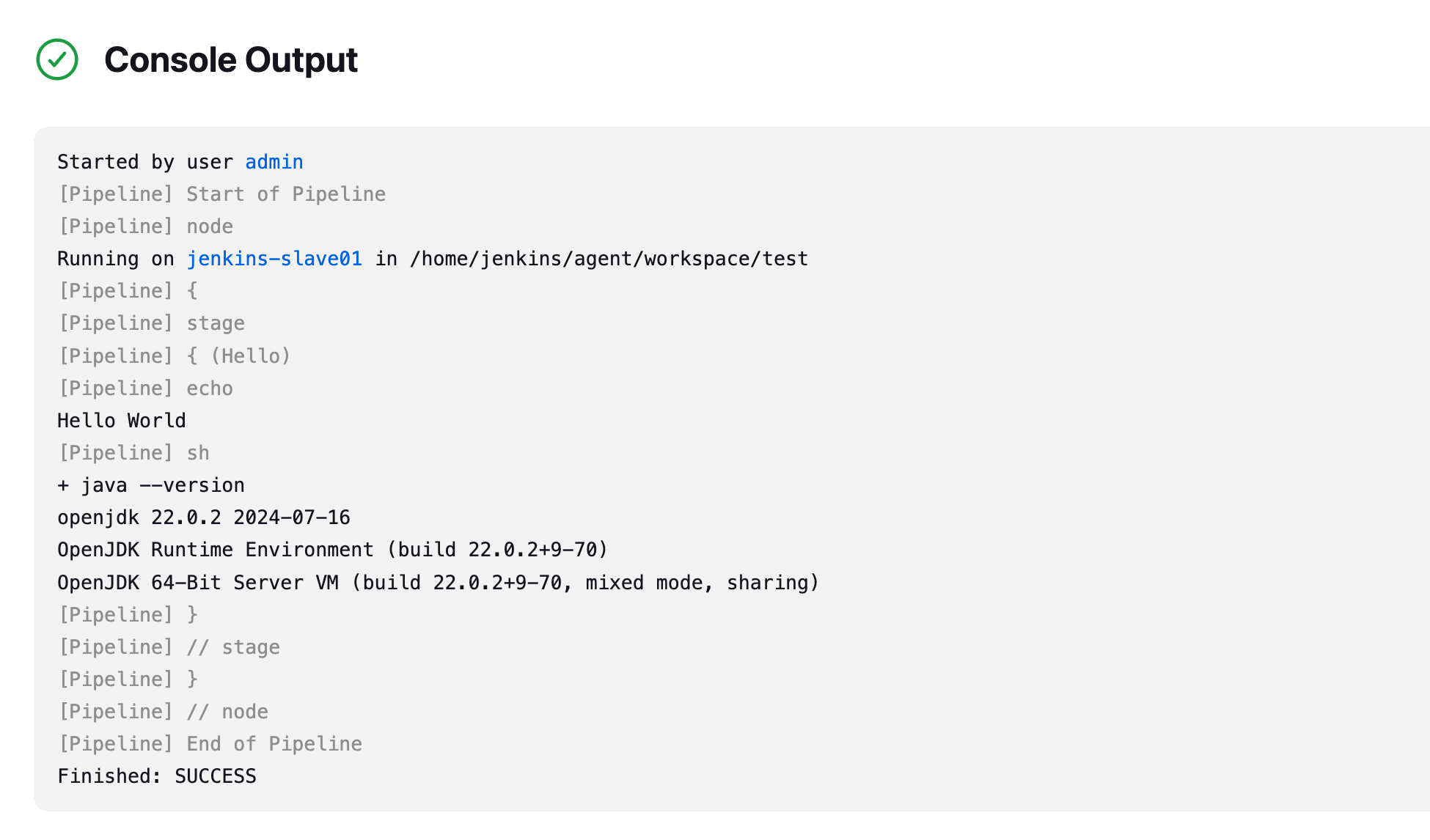The image size is (1430, 840).
Task: Open the jenkins-slave01 agent link
Action: click(274, 259)
